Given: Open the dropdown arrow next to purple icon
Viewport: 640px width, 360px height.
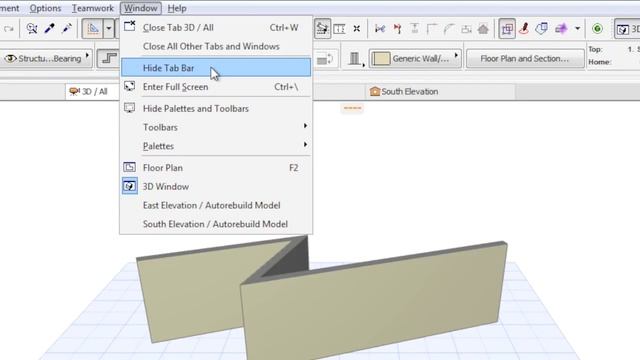Looking at the screenshot, I should coord(577,29).
